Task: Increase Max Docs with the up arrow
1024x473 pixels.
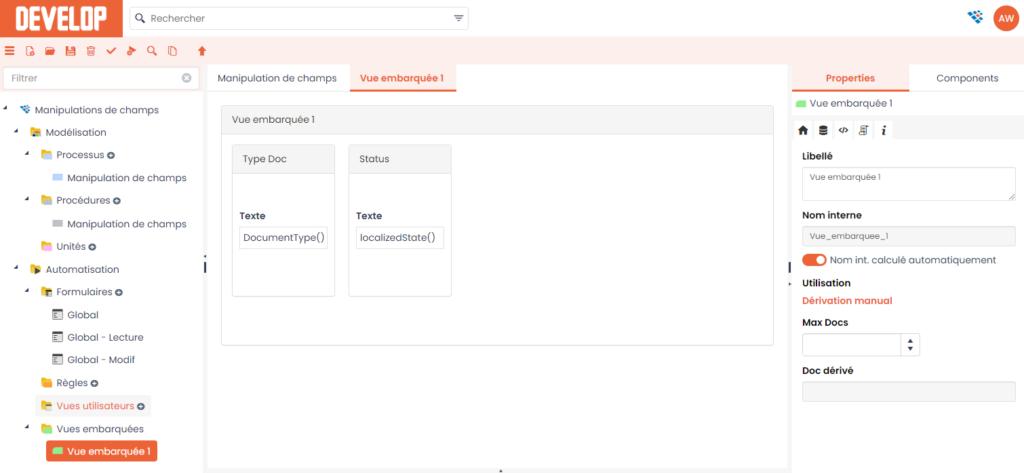Action: [909, 340]
